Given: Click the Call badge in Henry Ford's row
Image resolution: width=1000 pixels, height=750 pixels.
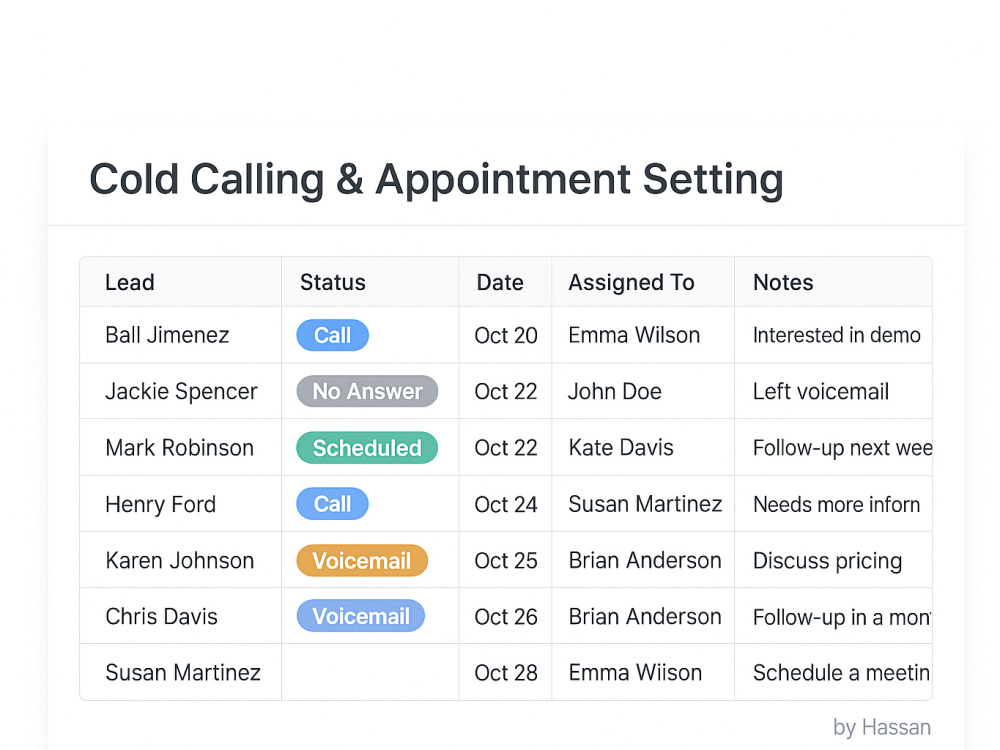Looking at the screenshot, I should [332, 504].
